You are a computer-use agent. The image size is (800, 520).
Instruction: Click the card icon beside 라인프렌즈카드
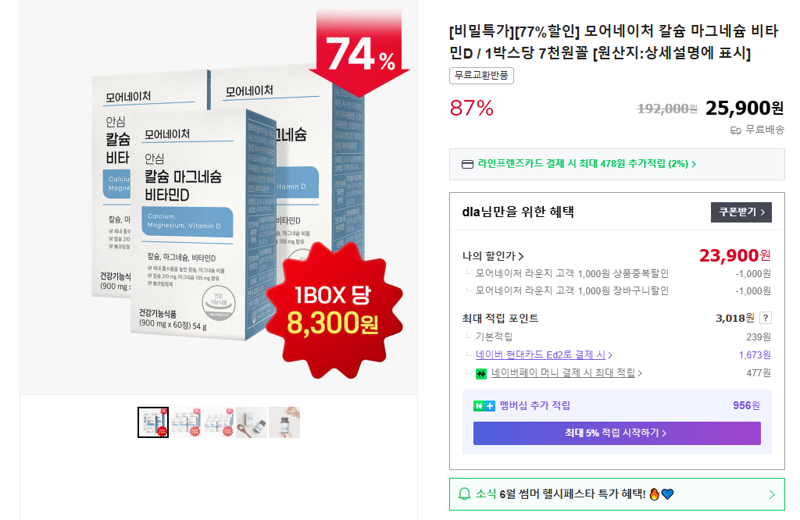467,164
